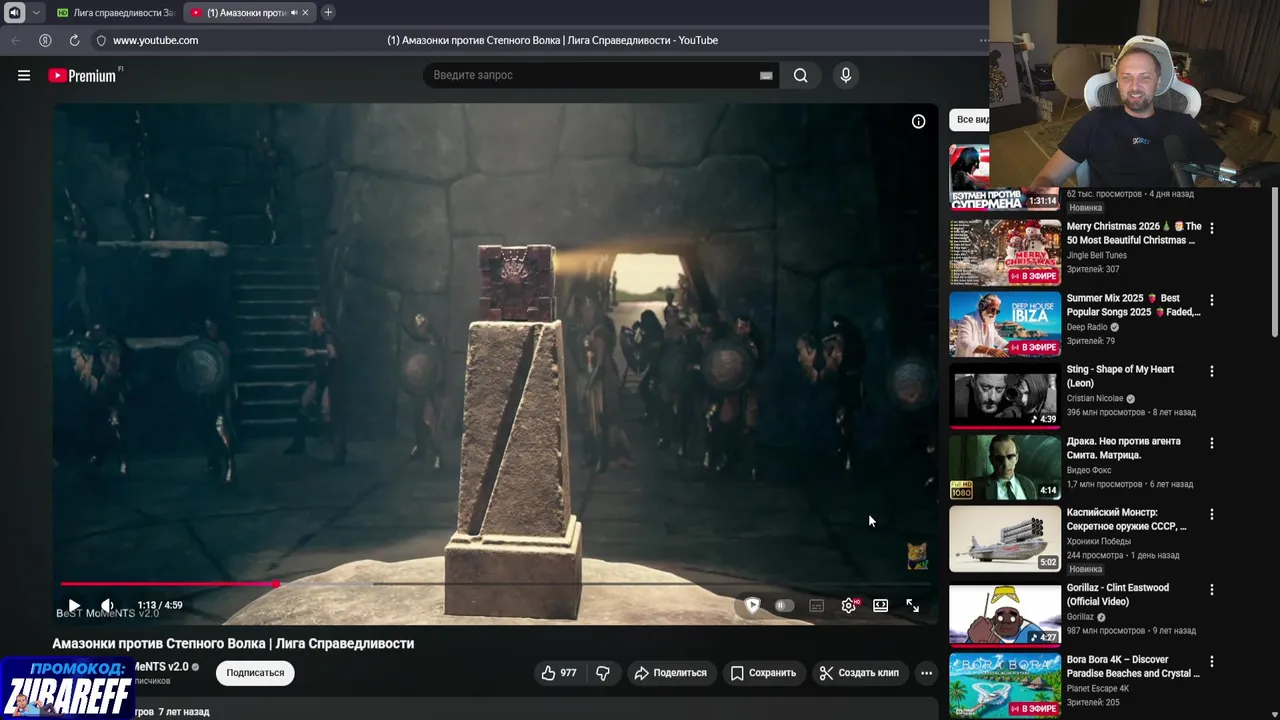The height and width of the screenshot is (720, 1280).
Task: Open a new browser tab
Action: (x=328, y=13)
